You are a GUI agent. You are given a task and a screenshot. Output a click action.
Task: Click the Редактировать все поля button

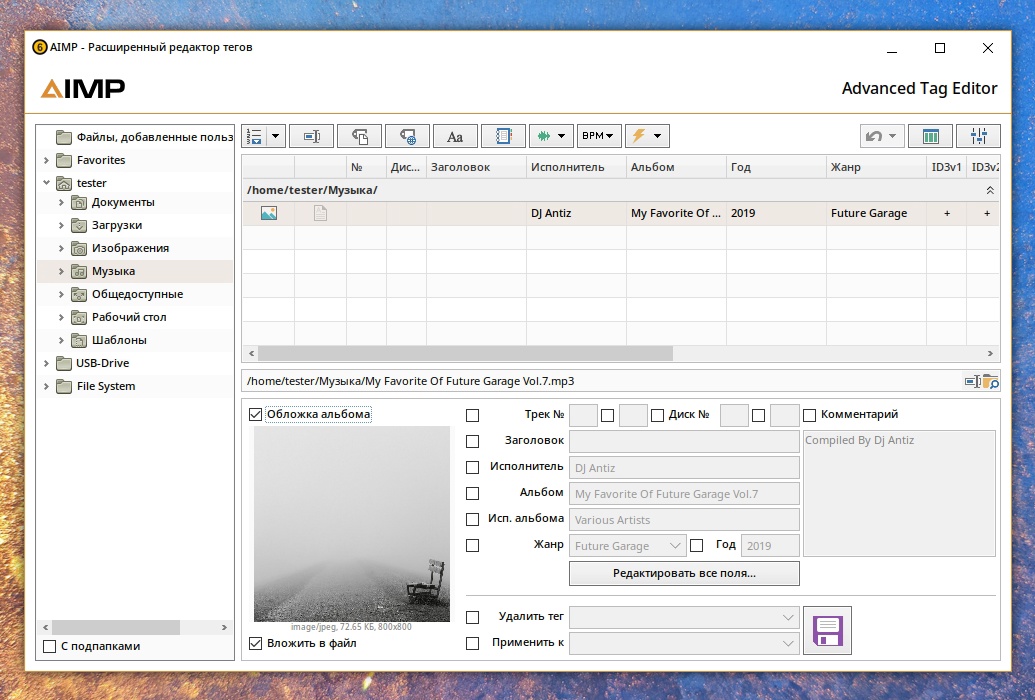click(x=684, y=573)
